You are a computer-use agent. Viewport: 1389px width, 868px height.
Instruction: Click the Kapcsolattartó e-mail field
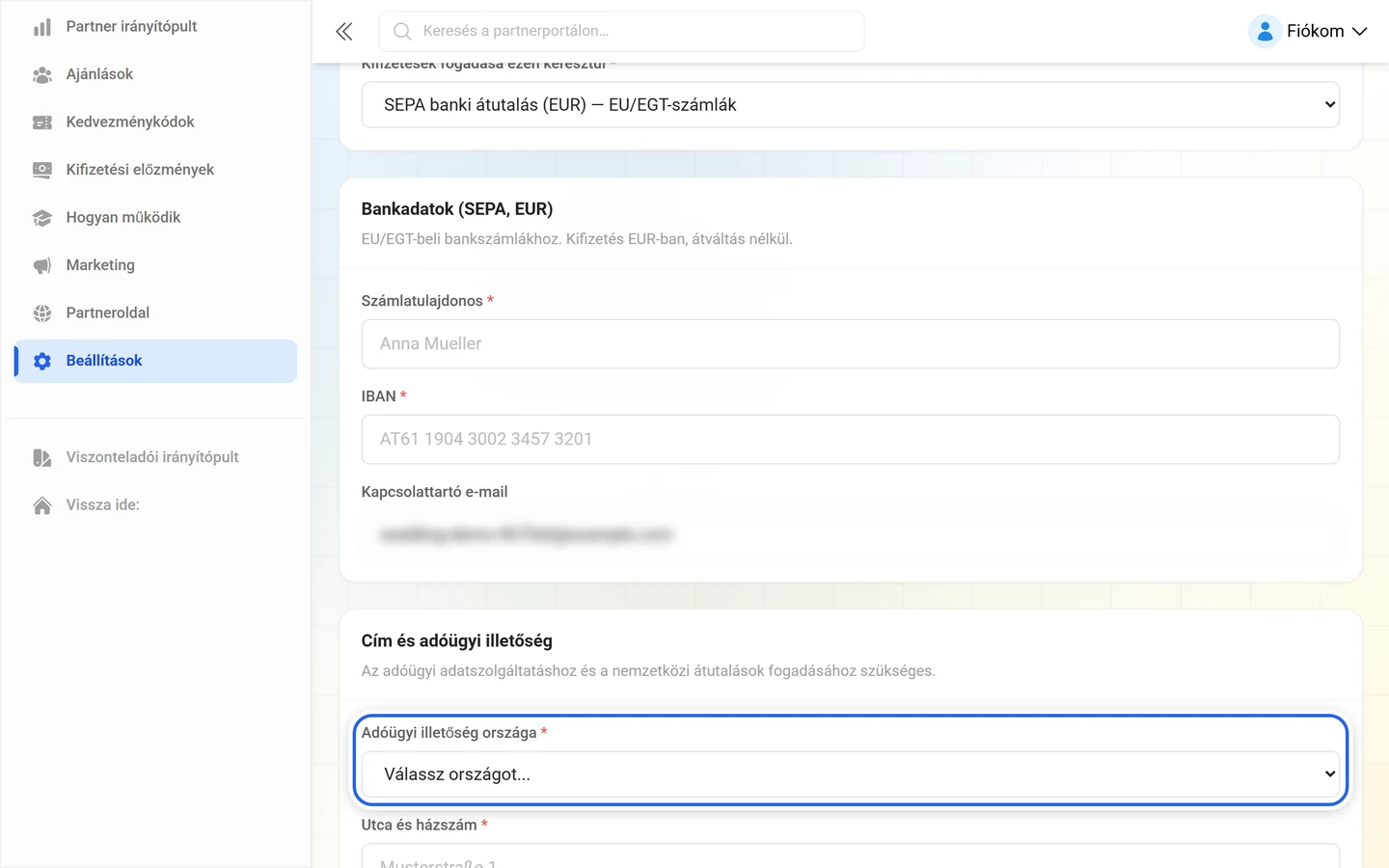(851, 535)
